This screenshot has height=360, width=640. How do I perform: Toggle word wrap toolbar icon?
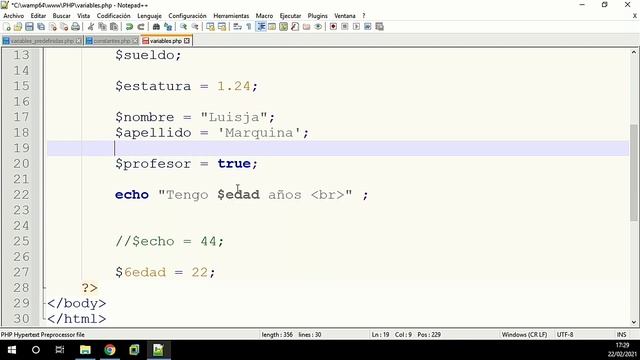(238, 27)
